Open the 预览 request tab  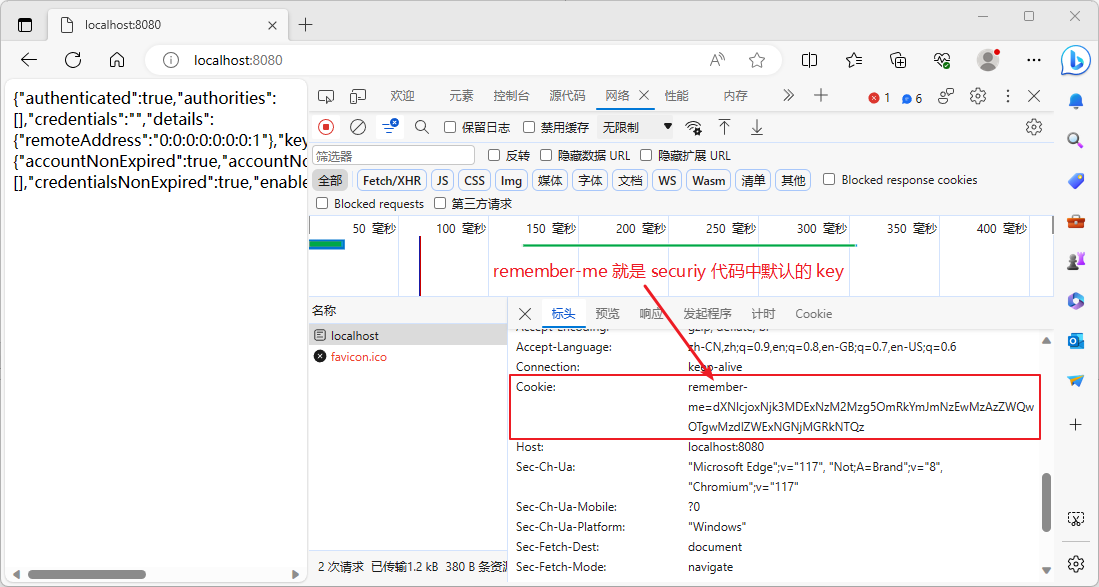pos(608,314)
